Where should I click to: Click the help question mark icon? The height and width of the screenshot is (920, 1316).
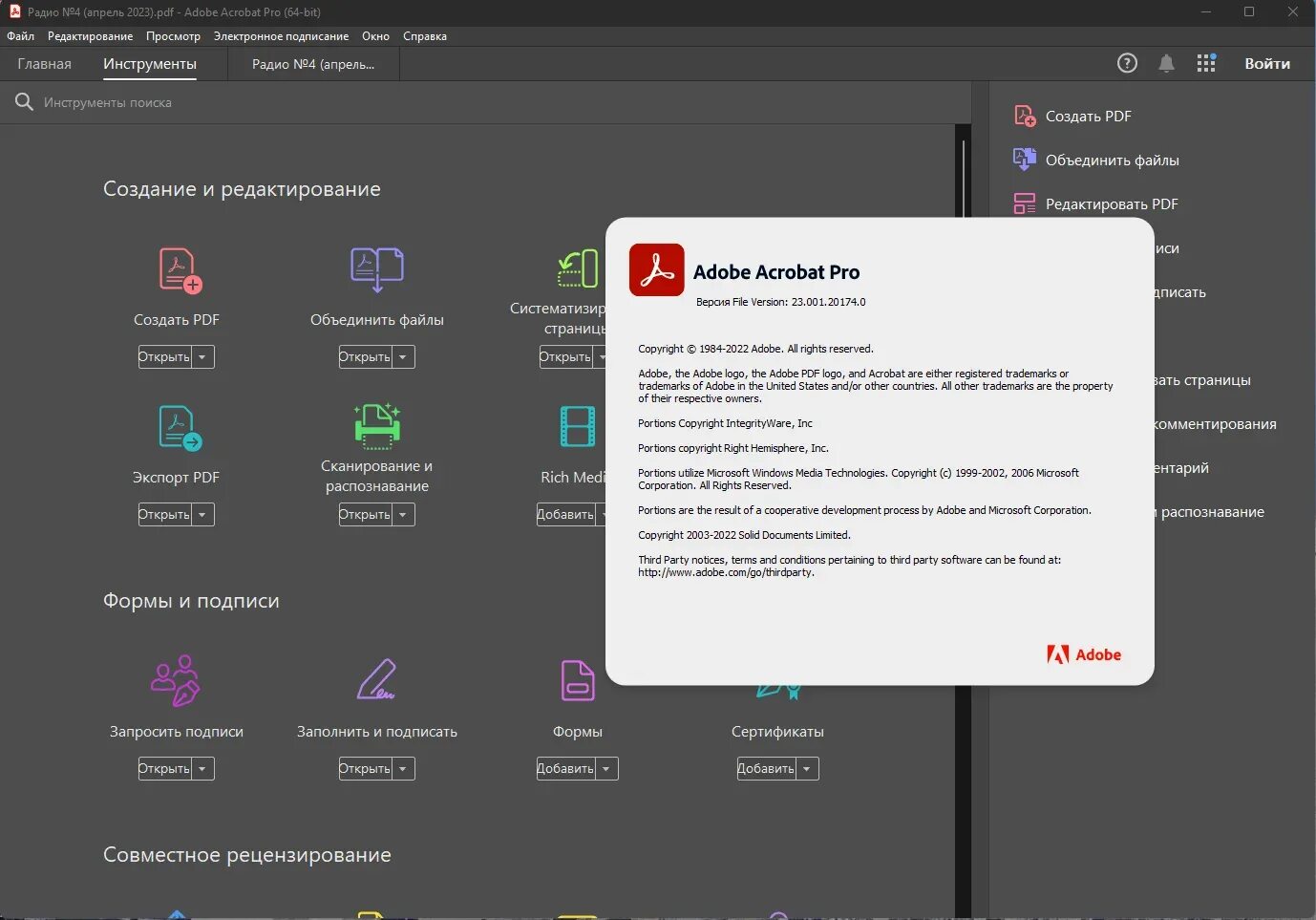pos(1127,63)
